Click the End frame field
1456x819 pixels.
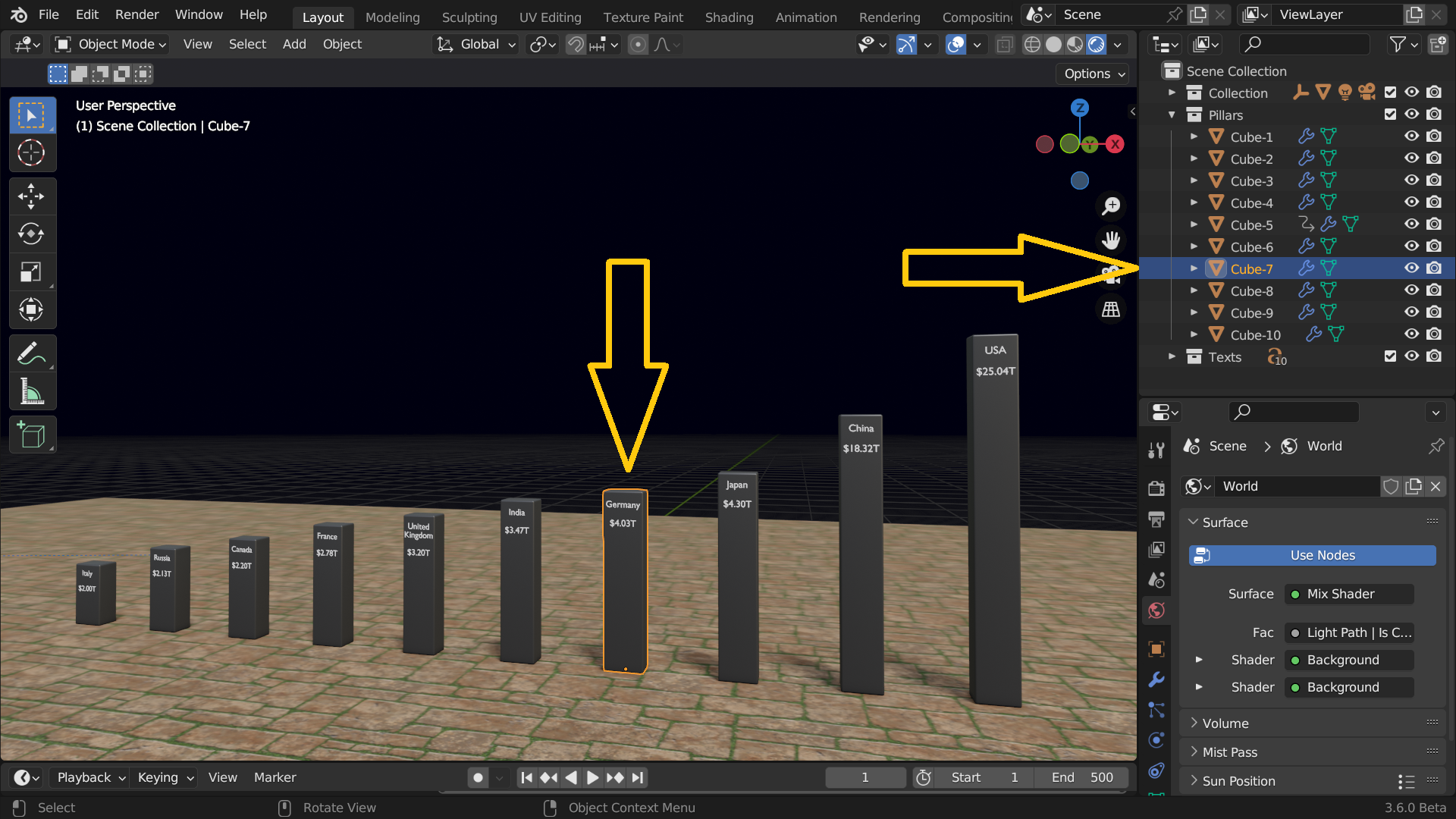[1082, 777]
